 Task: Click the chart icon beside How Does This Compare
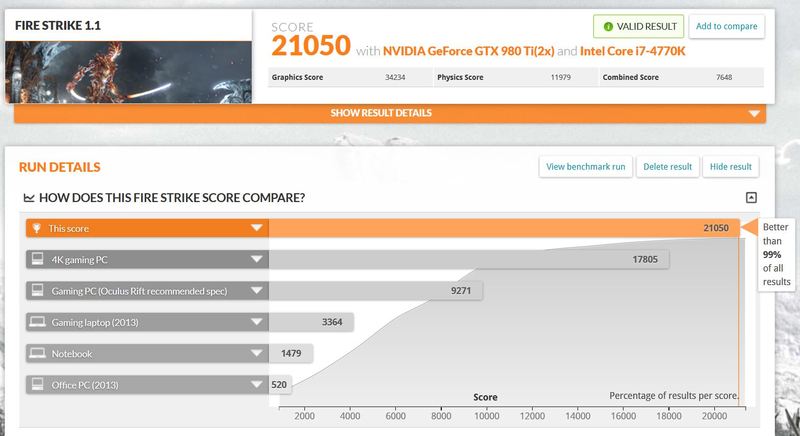coord(29,198)
